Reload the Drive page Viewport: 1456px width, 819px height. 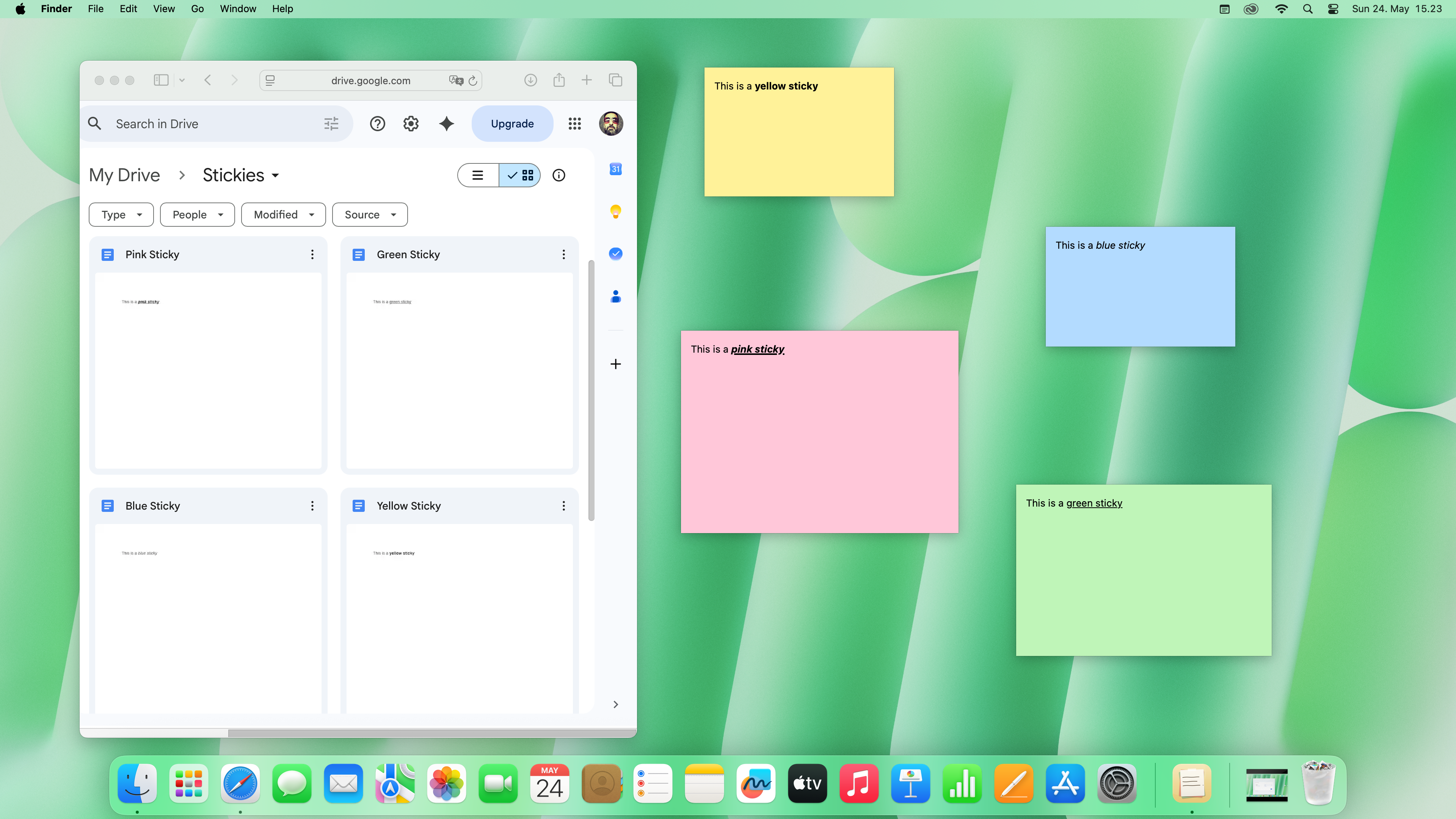tap(473, 81)
